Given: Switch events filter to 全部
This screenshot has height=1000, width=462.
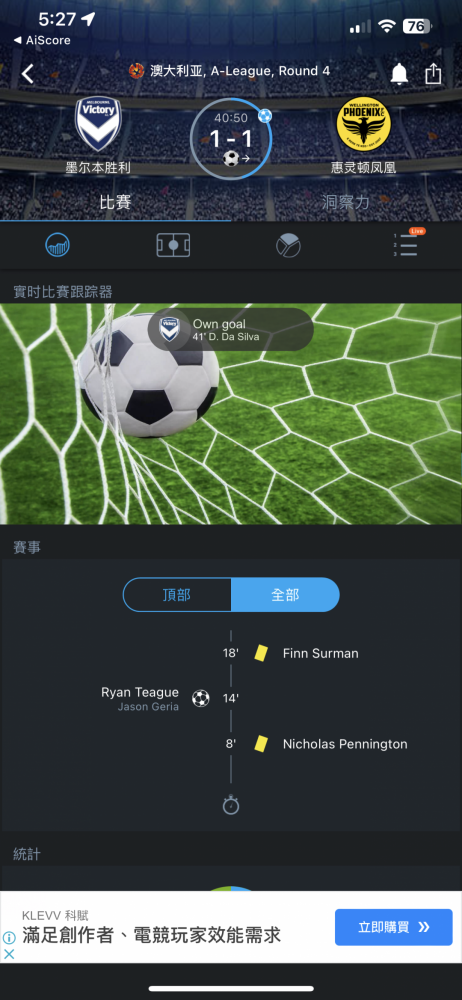Looking at the screenshot, I should pos(285,595).
